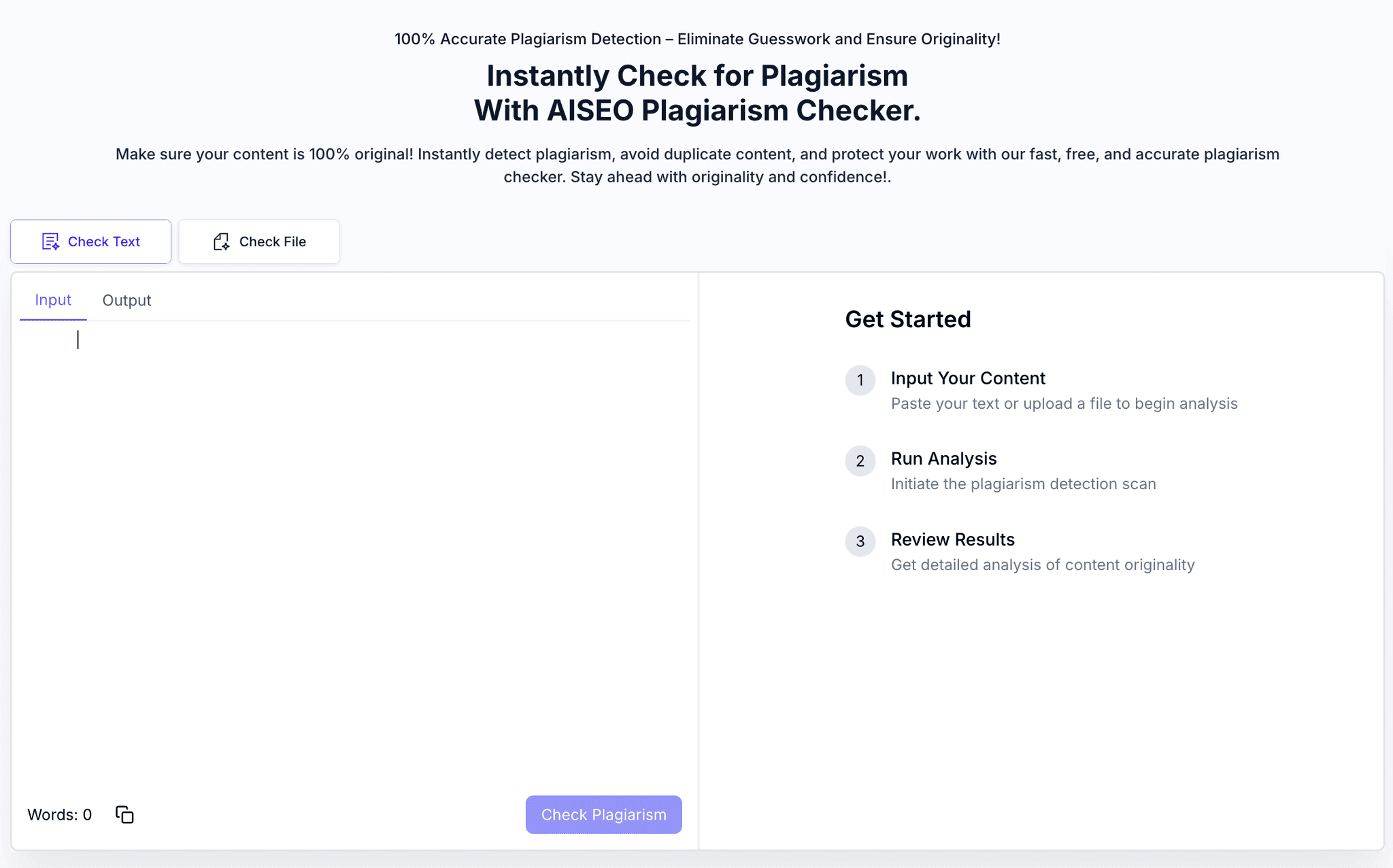1393x868 pixels.
Task: Click the document icon in Check Text button
Action: [x=50, y=241]
